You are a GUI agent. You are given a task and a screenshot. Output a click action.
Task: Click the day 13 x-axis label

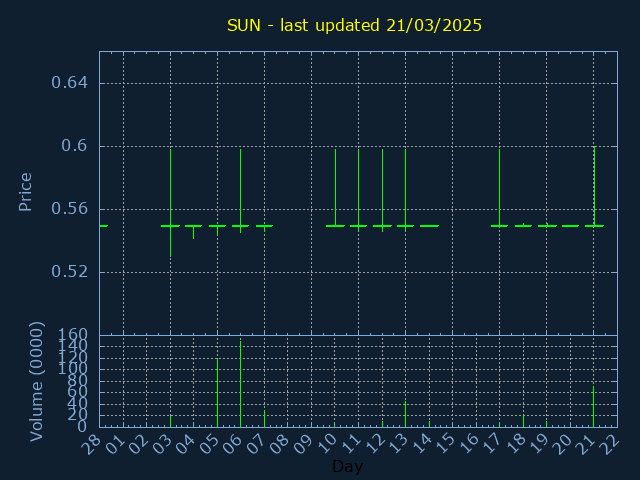397,444
